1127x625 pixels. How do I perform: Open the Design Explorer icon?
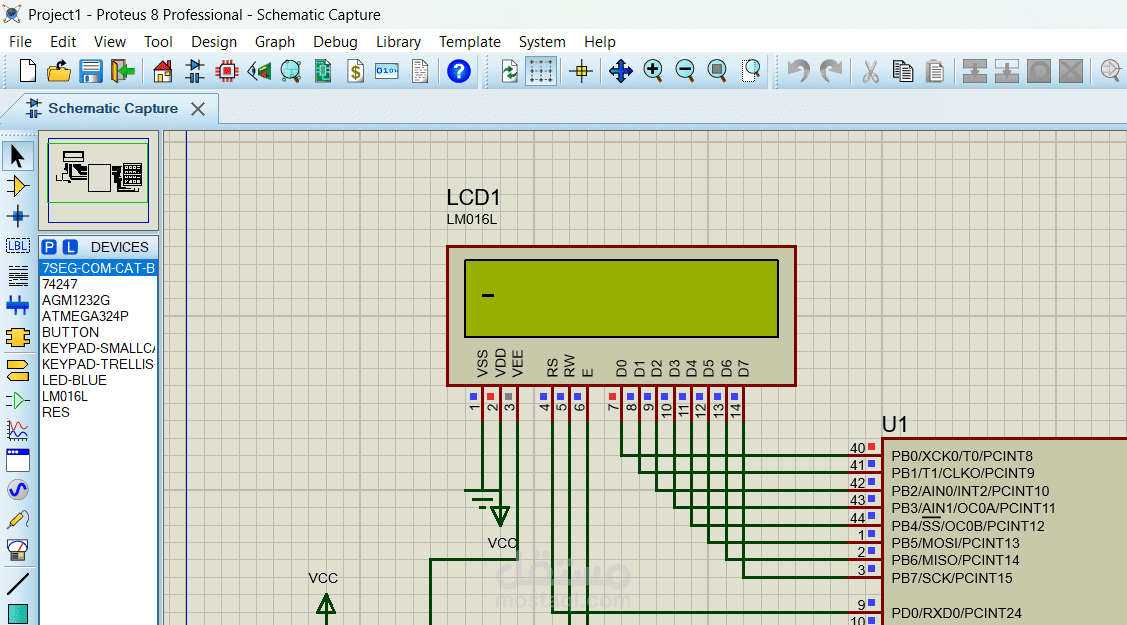click(x=323, y=71)
